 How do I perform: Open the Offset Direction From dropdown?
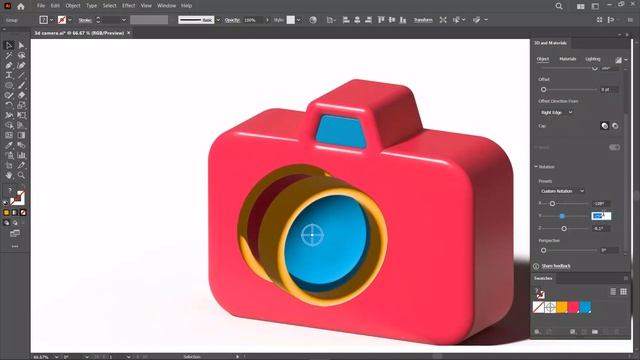click(556, 112)
